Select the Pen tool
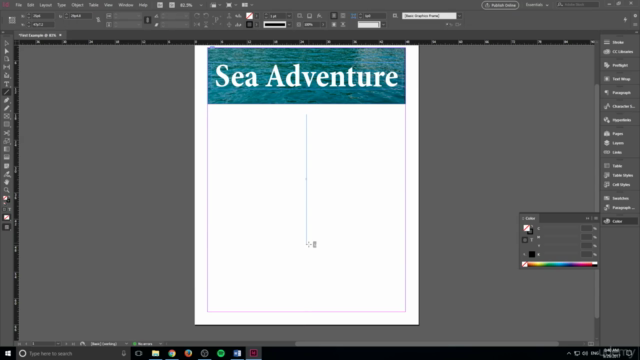The image size is (640, 360). click(7, 100)
